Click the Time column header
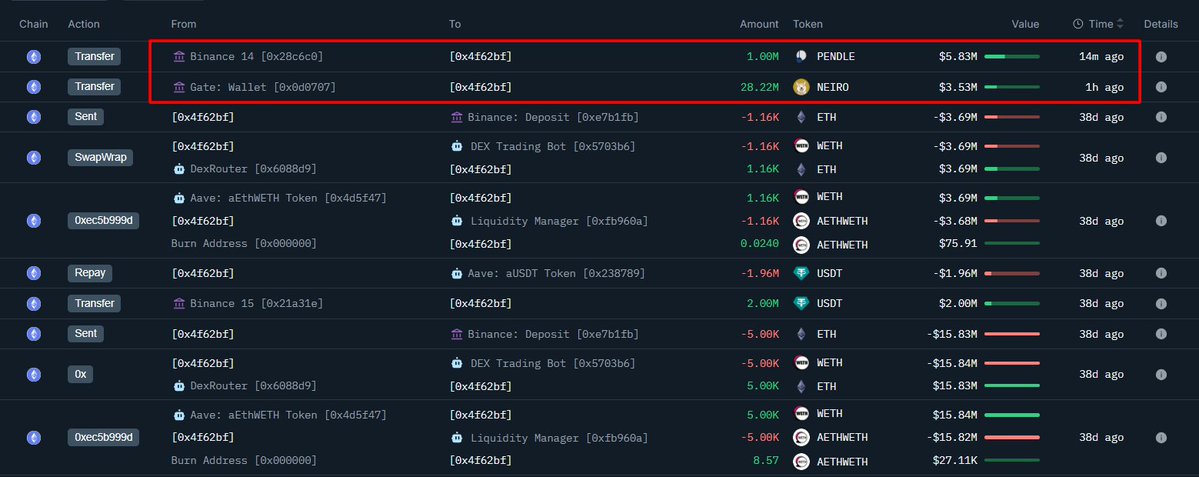 [1098, 24]
